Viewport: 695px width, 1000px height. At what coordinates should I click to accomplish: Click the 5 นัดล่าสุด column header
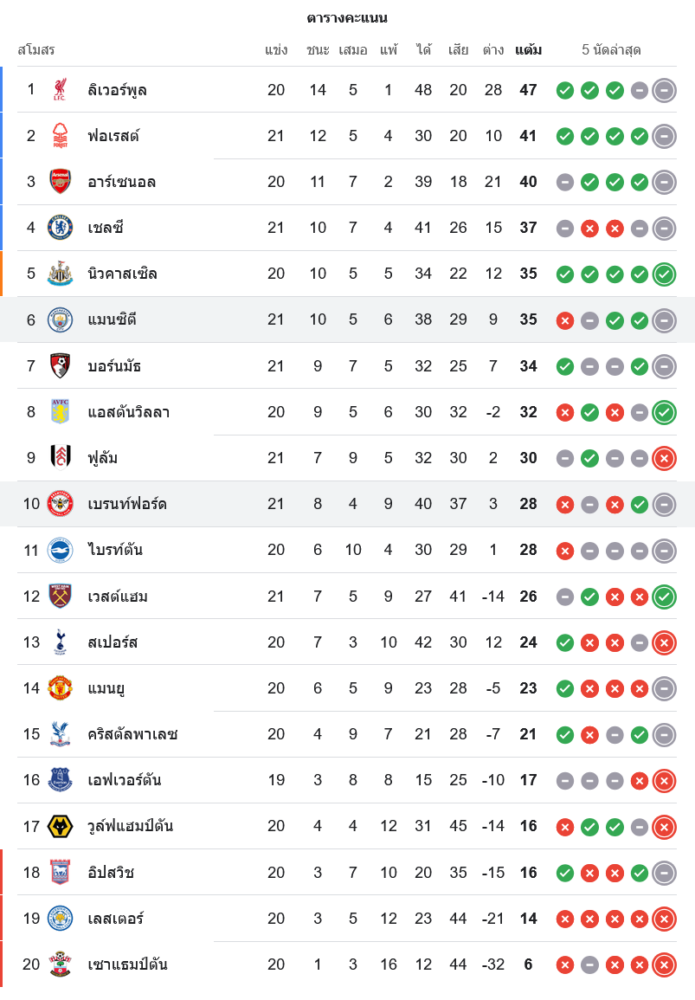click(611, 49)
